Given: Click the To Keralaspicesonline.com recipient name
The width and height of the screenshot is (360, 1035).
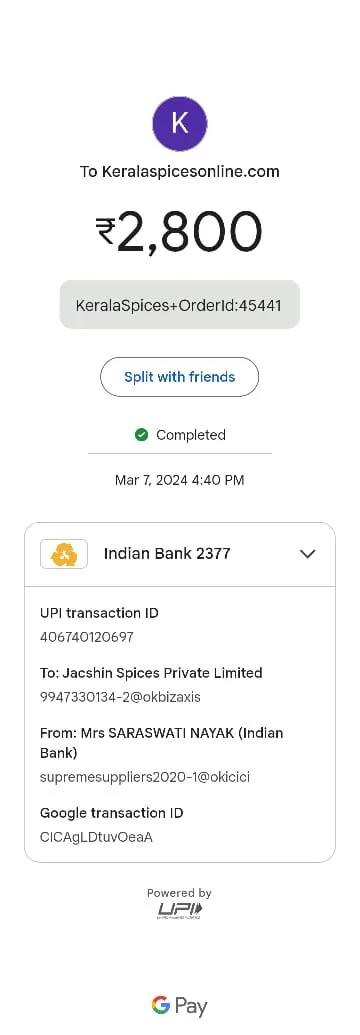Looking at the screenshot, I should [180, 172].
